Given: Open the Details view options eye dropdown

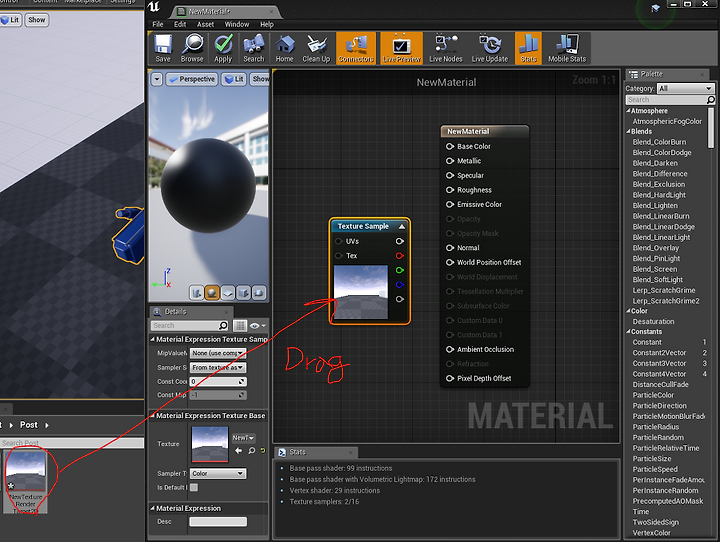Looking at the screenshot, I should tap(258, 326).
